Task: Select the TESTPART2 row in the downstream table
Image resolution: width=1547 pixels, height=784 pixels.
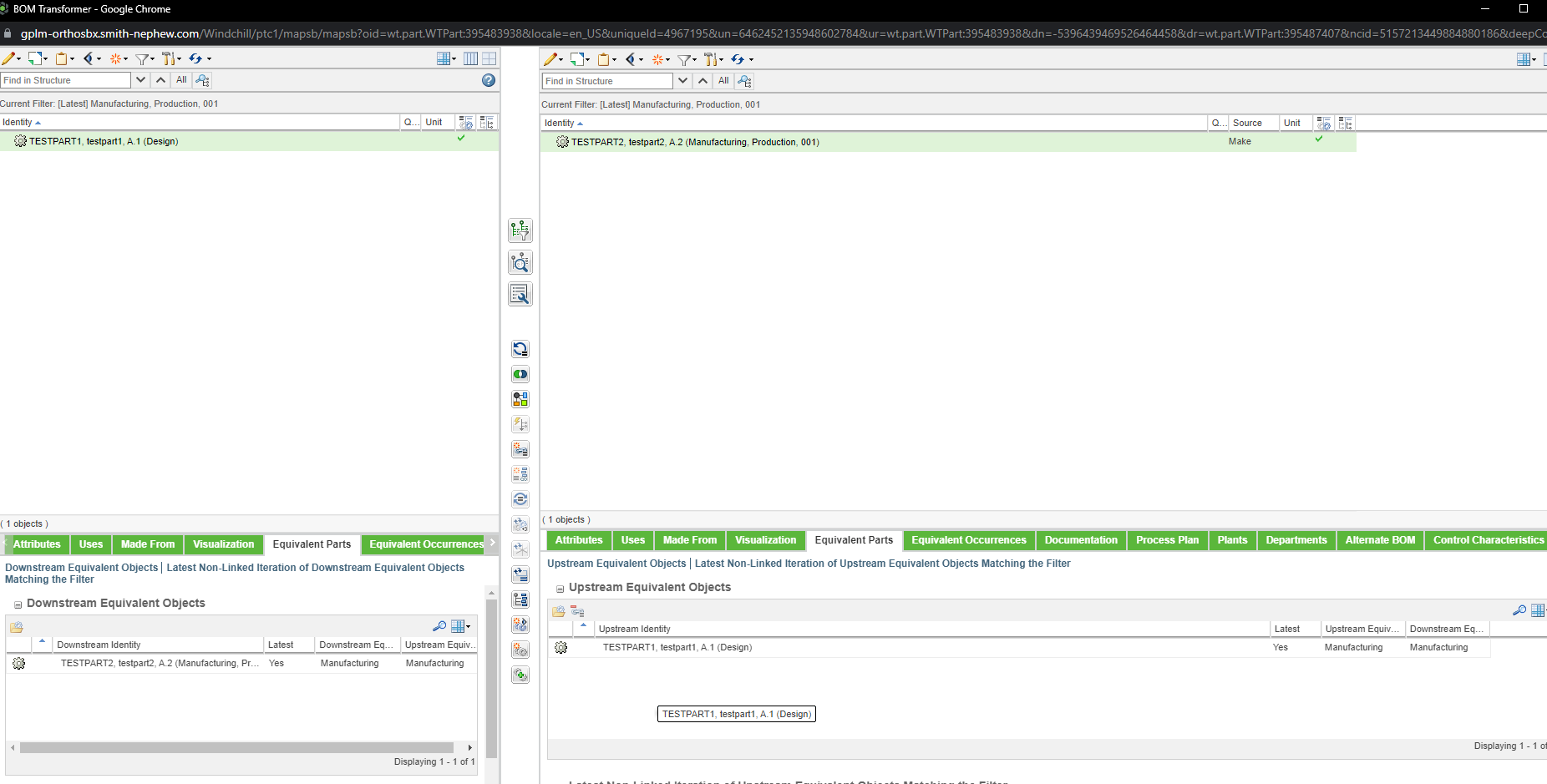Action: coord(159,663)
